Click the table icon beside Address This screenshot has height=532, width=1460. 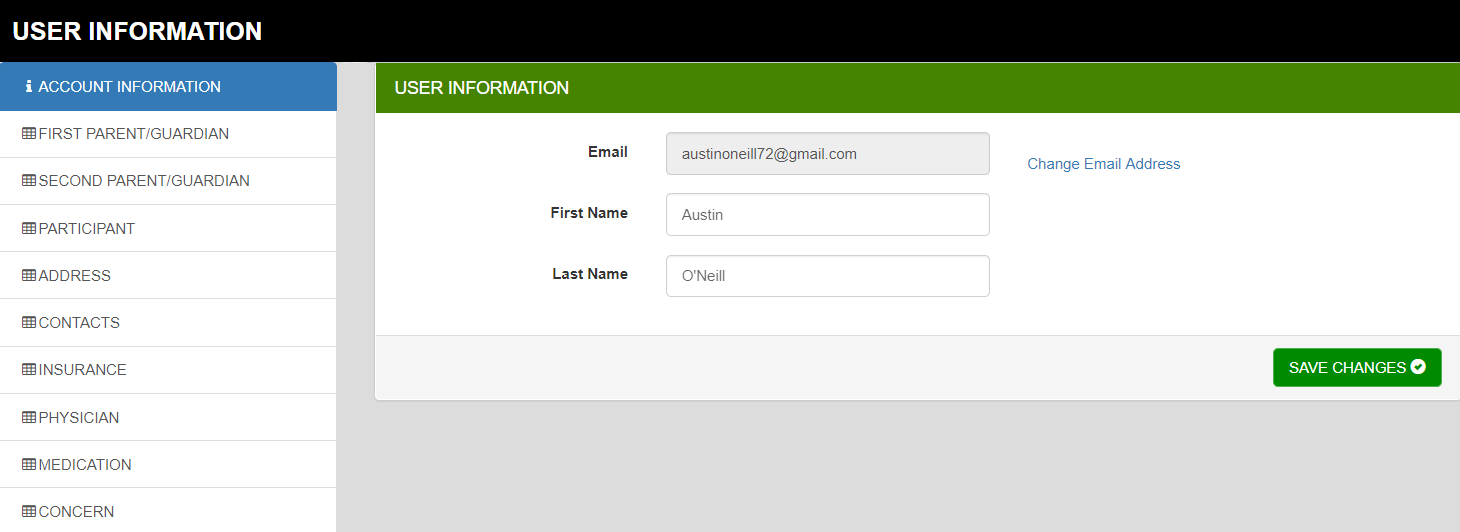(29, 276)
